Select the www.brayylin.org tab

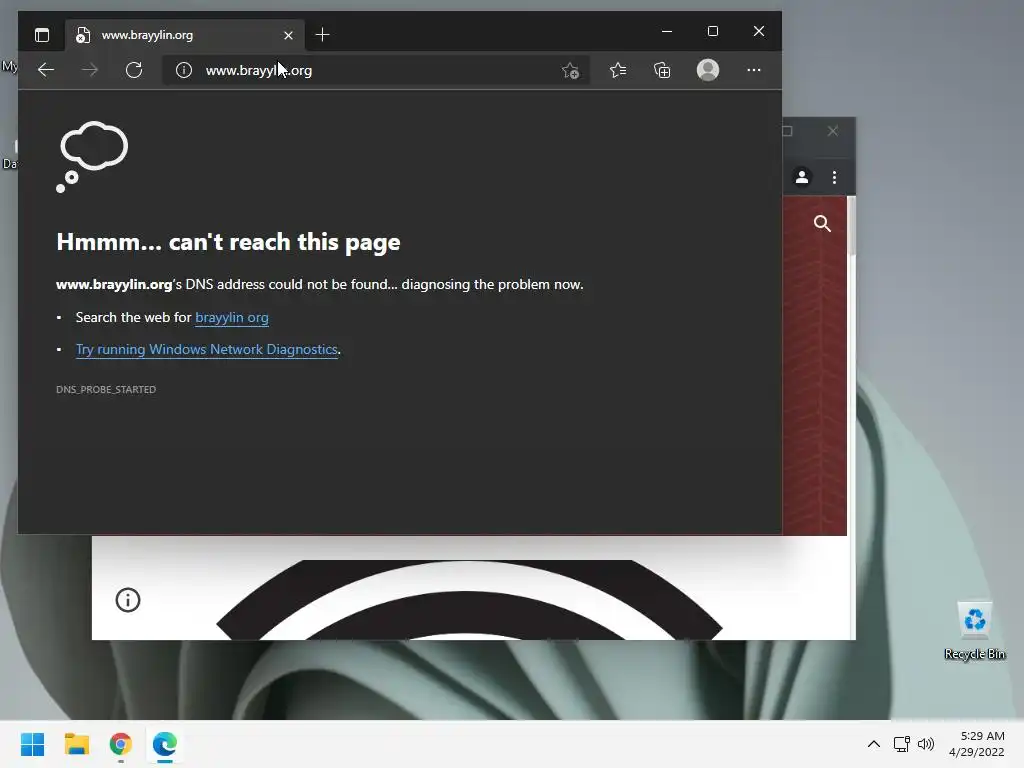(x=185, y=35)
